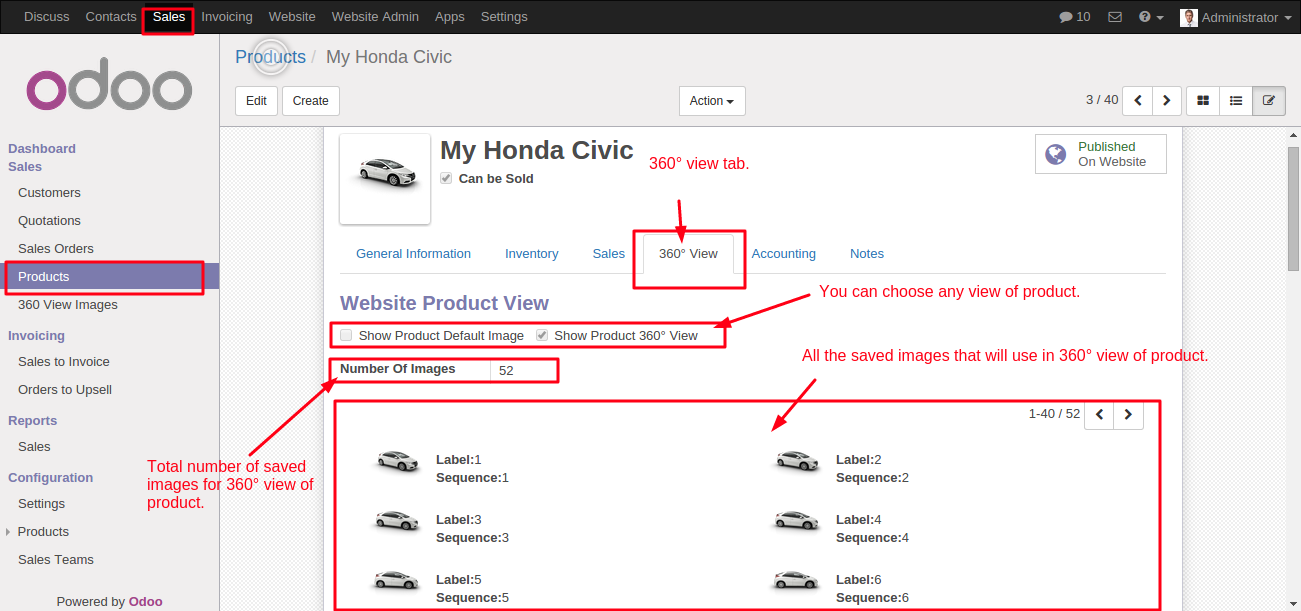
Task: Go to the previous product record arrow
Action: tap(1138, 101)
